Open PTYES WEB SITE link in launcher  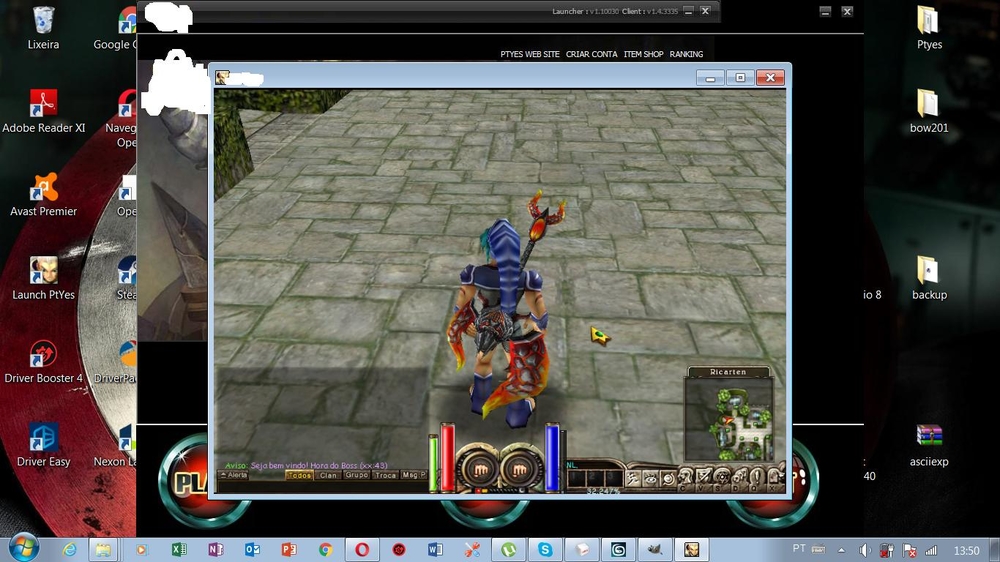pyautogui.click(x=530, y=54)
